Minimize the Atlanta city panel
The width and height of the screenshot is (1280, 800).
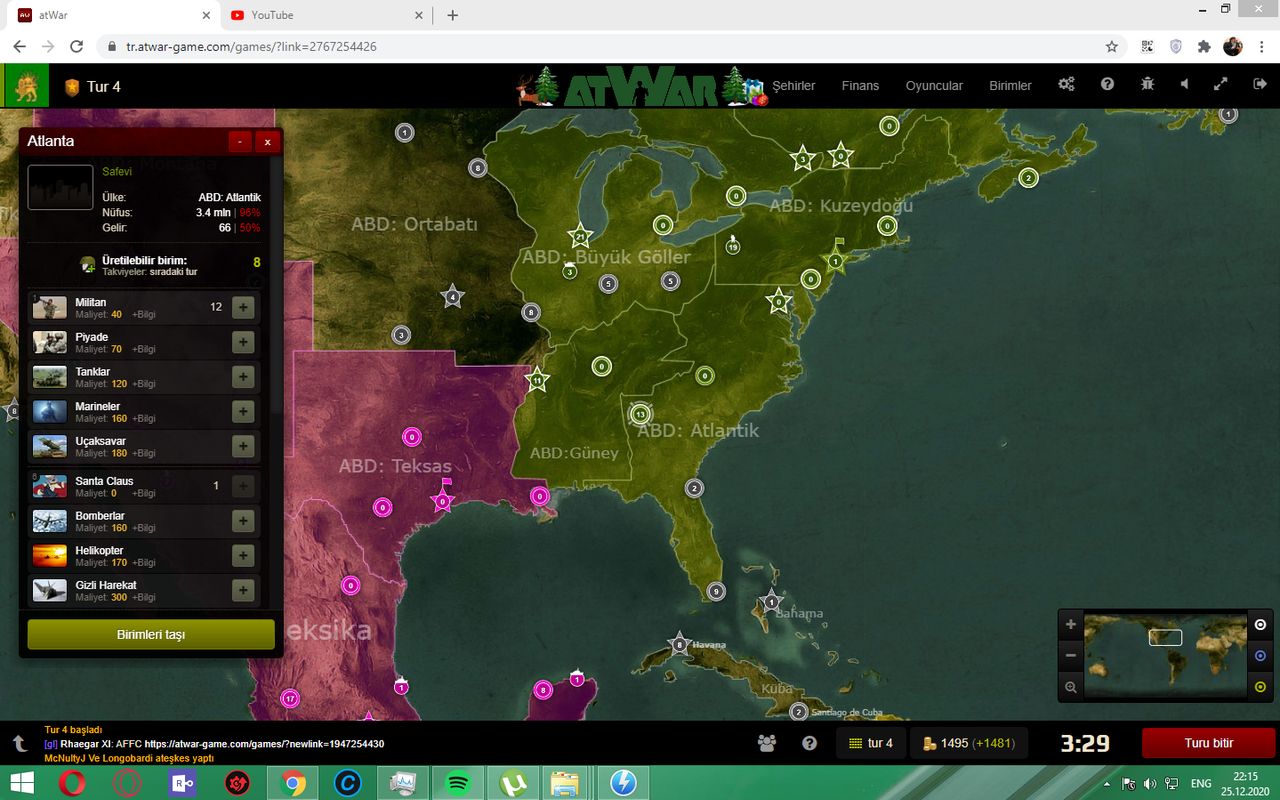click(240, 142)
